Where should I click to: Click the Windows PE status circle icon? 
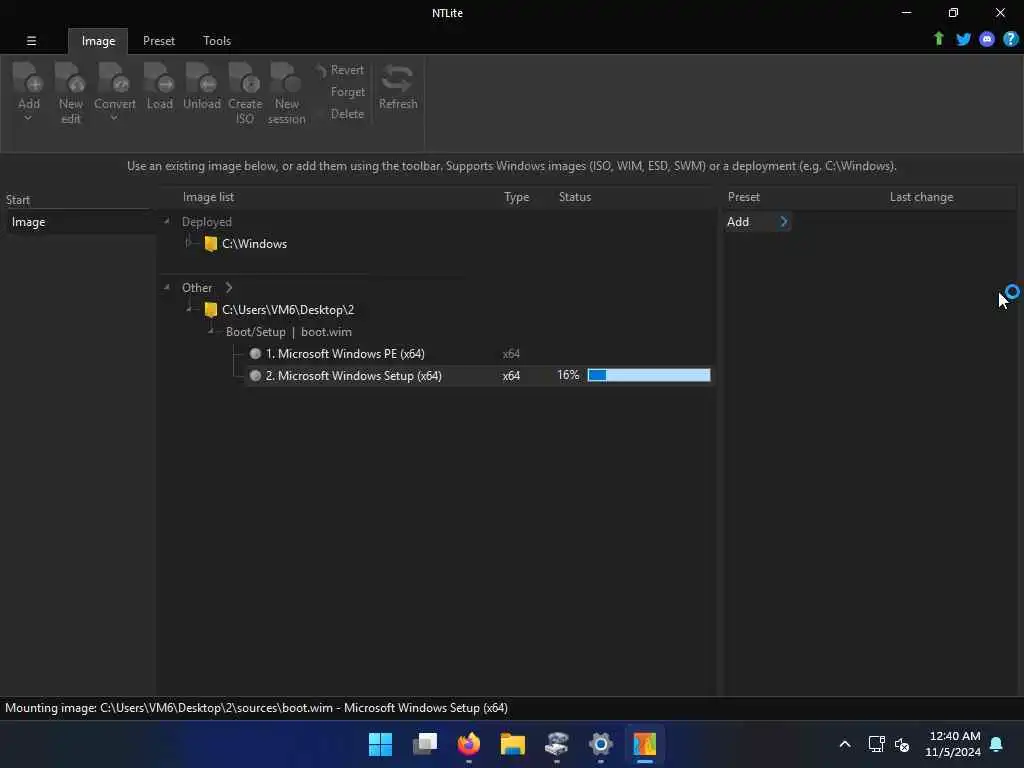tap(255, 353)
